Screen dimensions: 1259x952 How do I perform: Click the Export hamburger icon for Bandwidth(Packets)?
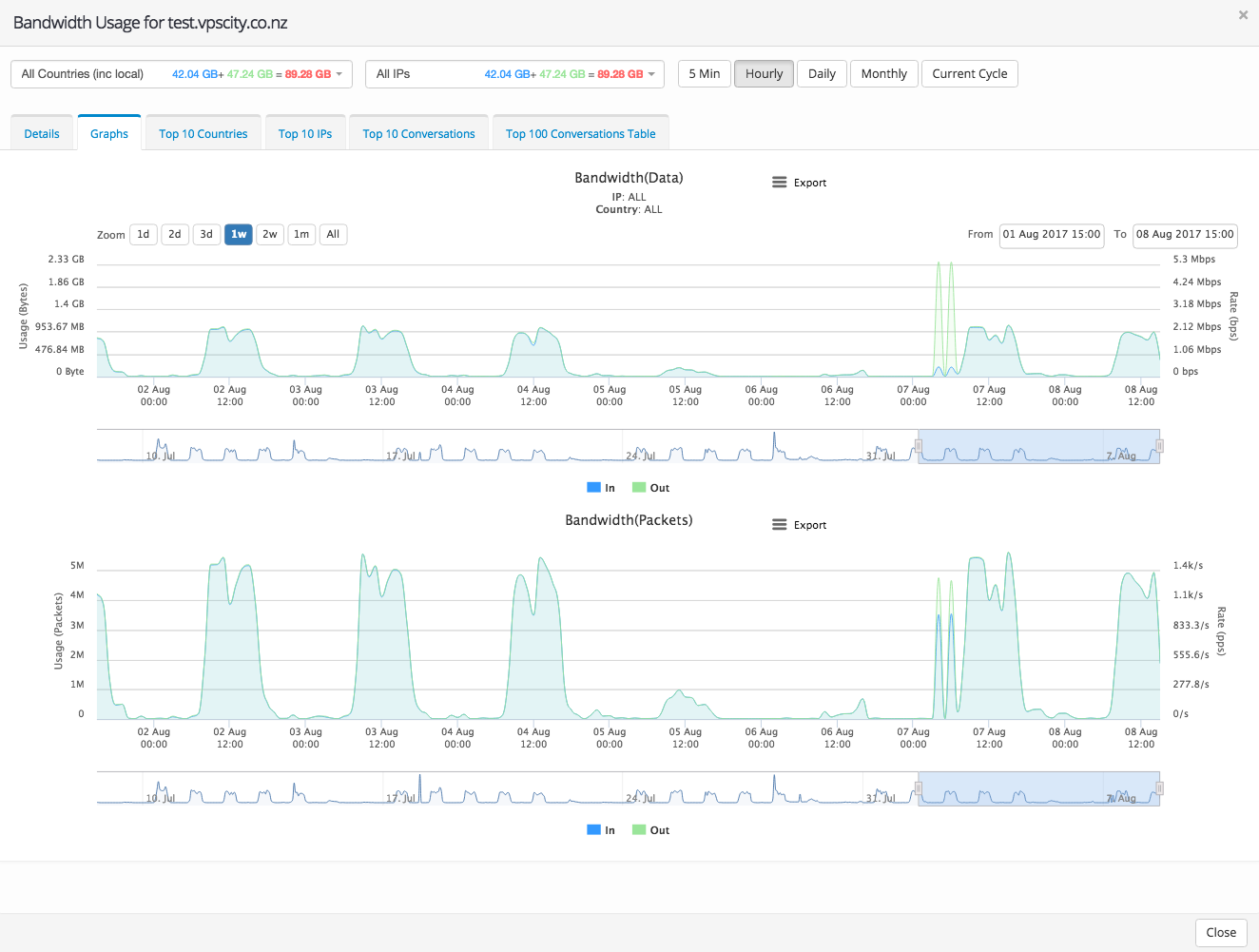click(x=779, y=525)
